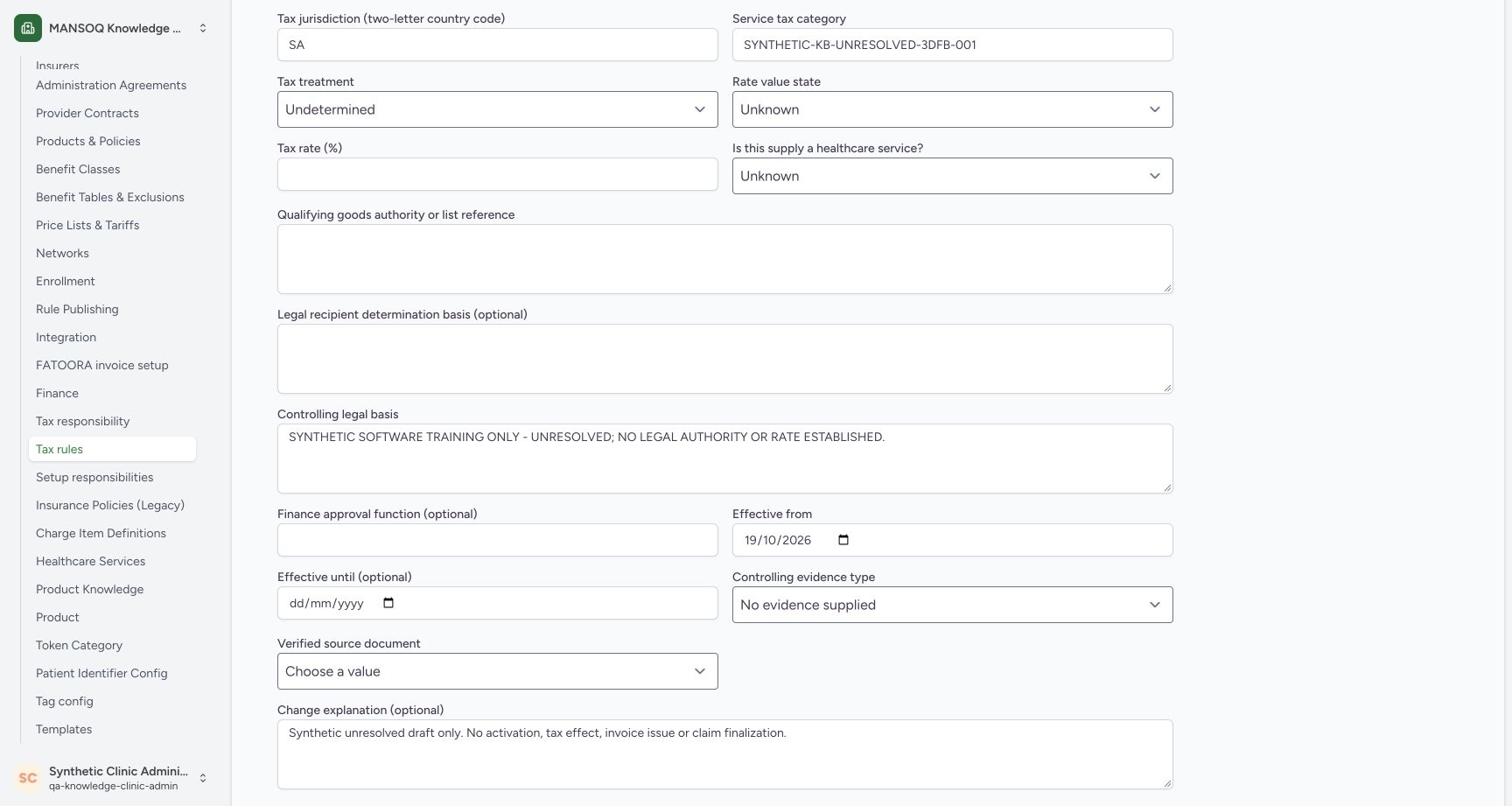Open the Verified source document dropdown
Image resolution: width=1512 pixels, height=806 pixels.
pos(497,671)
